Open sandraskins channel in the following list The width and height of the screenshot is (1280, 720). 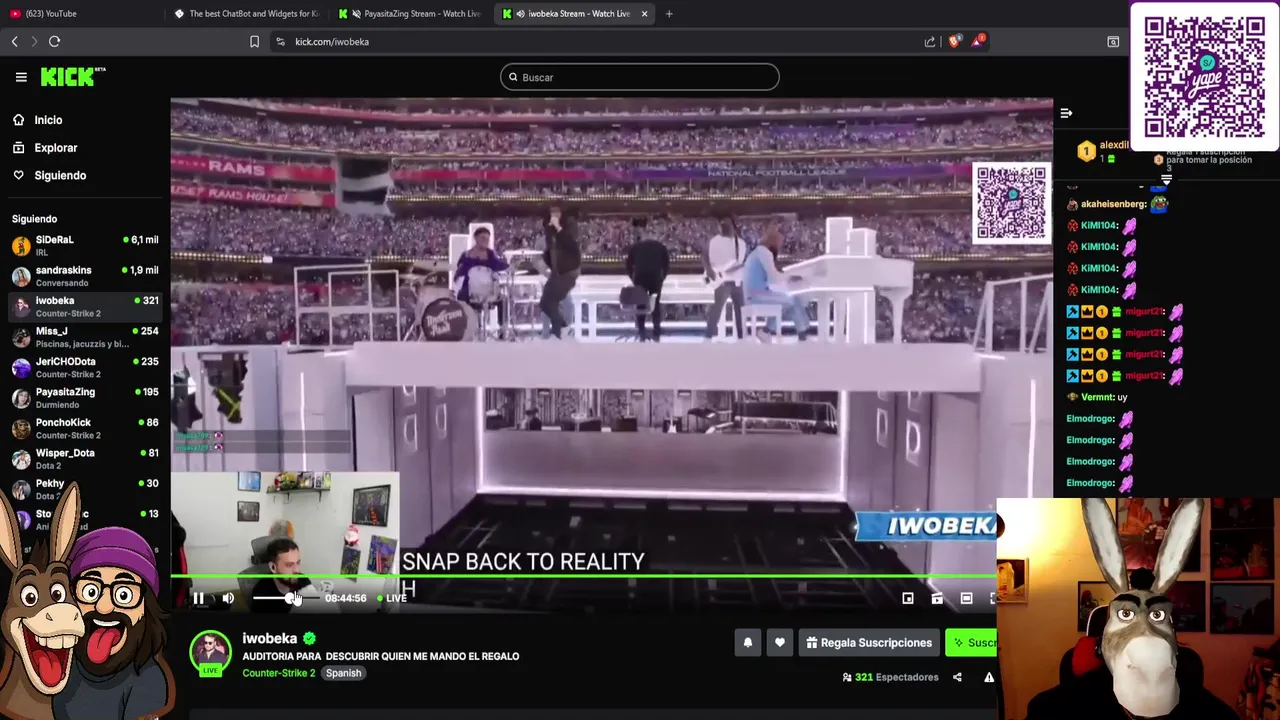pyautogui.click(x=85, y=276)
